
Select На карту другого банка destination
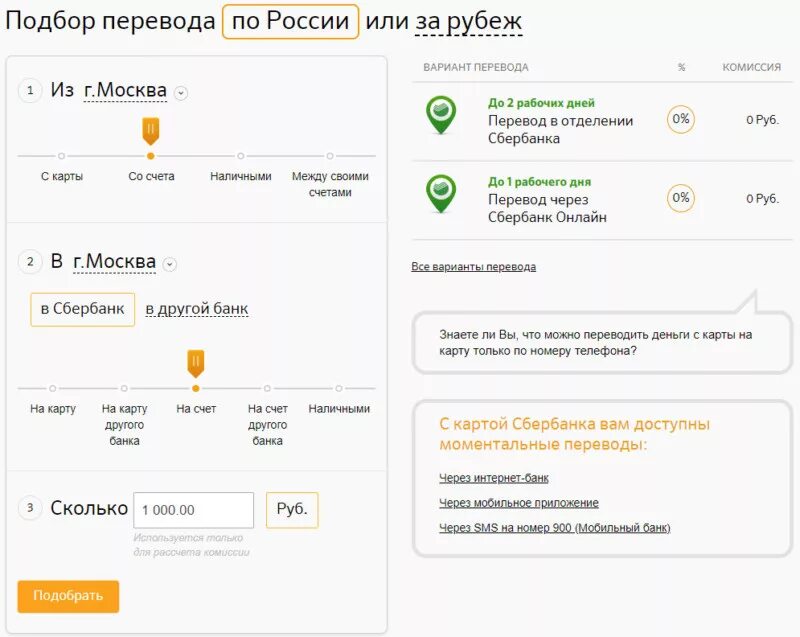pyautogui.click(x=124, y=424)
